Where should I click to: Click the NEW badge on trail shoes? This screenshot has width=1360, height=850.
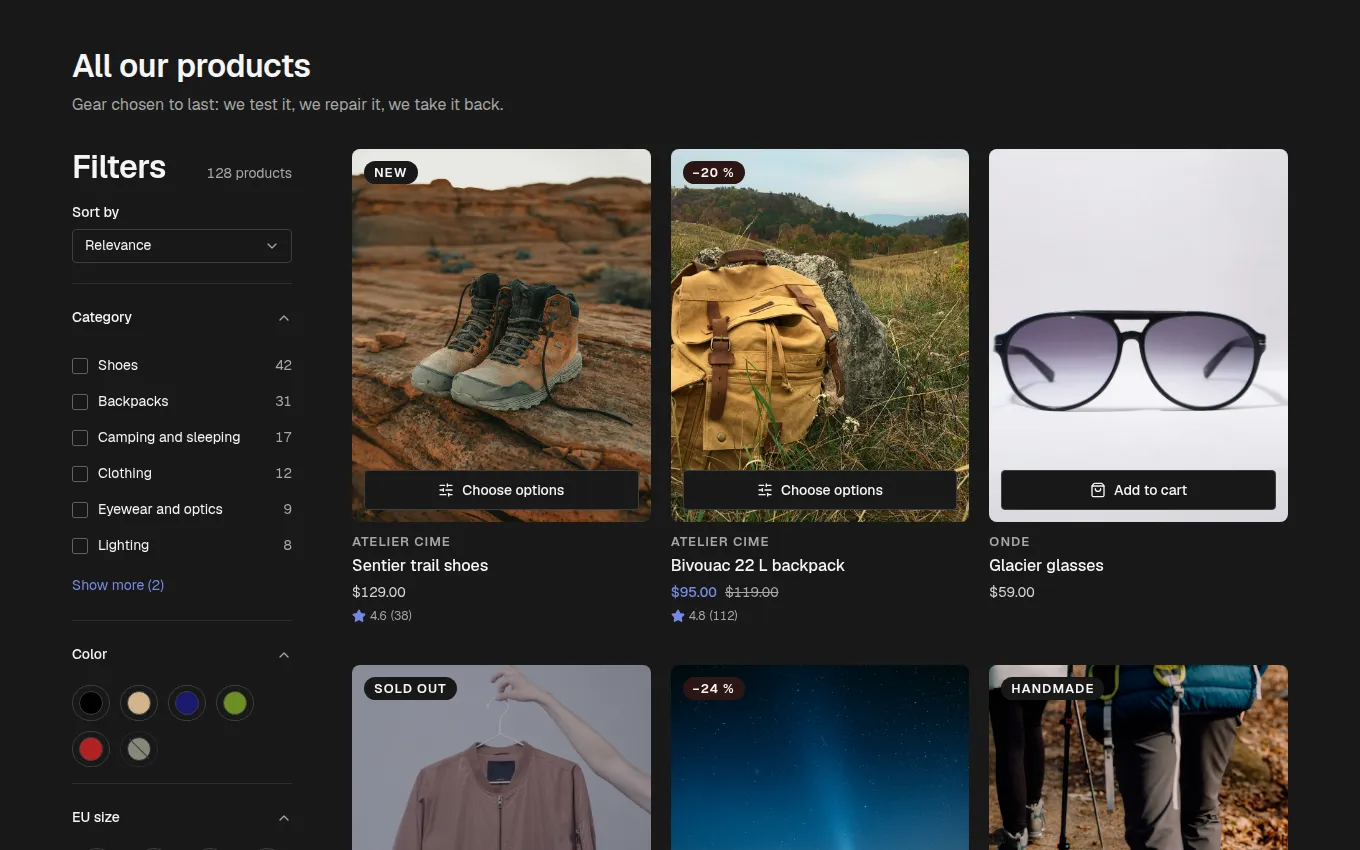coord(390,173)
